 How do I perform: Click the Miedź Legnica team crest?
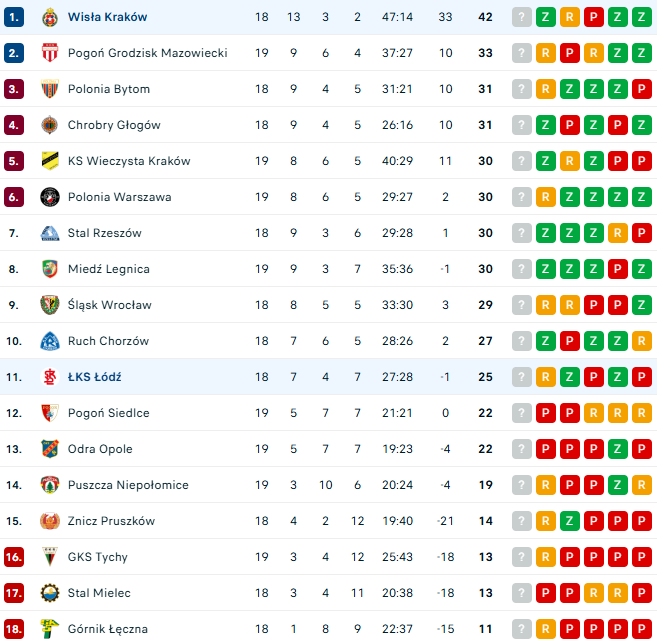tap(50, 269)
